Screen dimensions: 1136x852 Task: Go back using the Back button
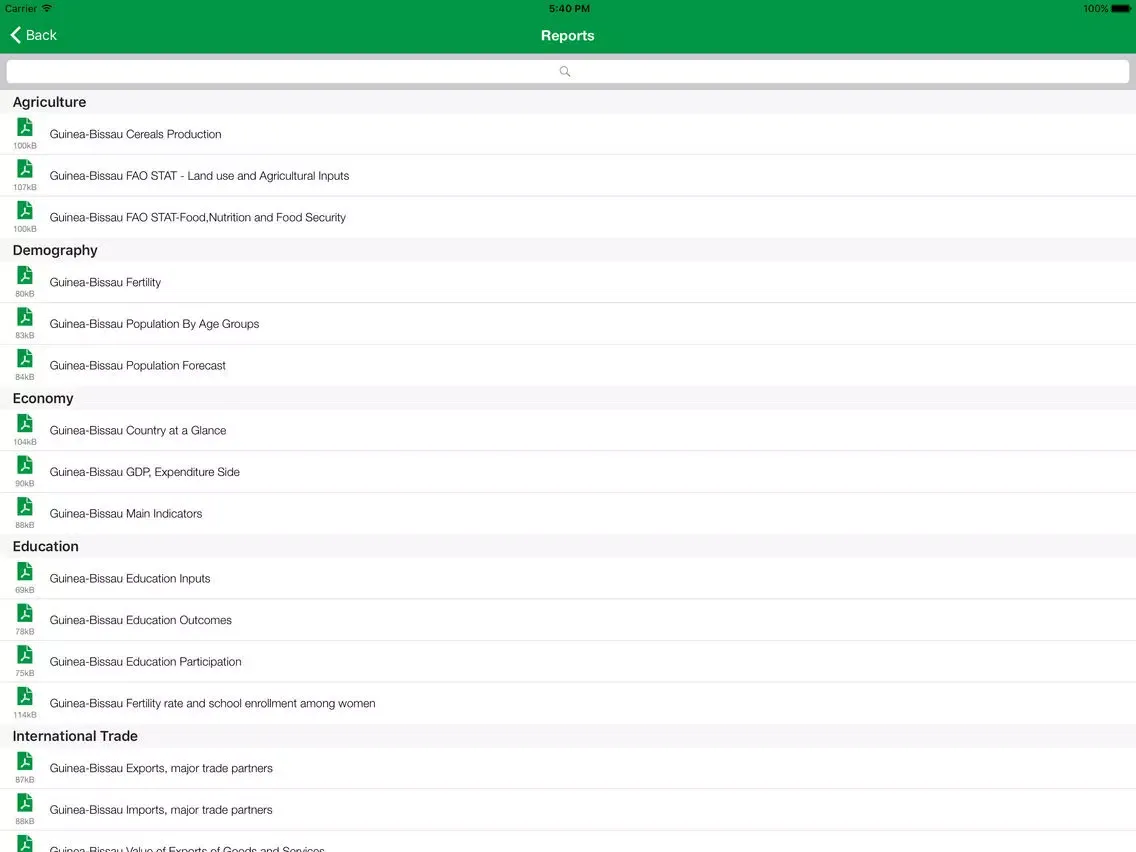pyautogui.click(x=33, y=35)
